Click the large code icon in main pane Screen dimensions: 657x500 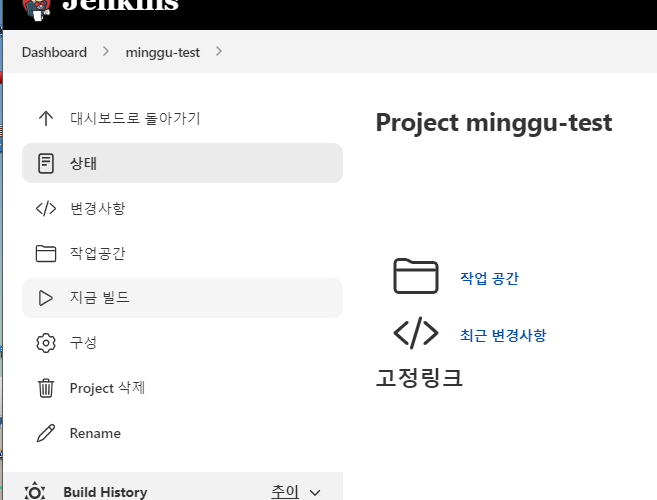[416, 333]
